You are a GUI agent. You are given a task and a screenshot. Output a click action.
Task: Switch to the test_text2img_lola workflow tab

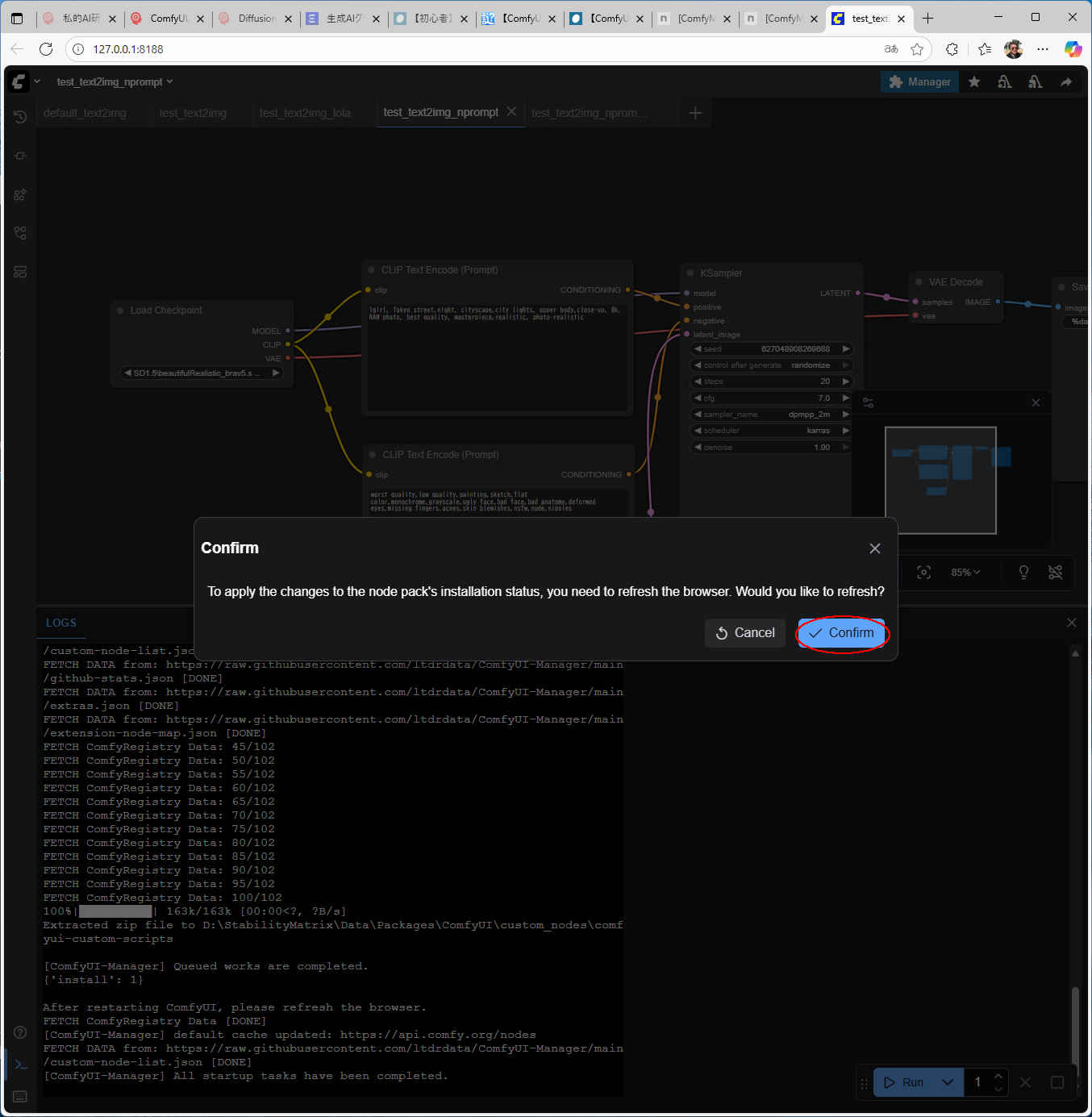(x=305, y=113)
